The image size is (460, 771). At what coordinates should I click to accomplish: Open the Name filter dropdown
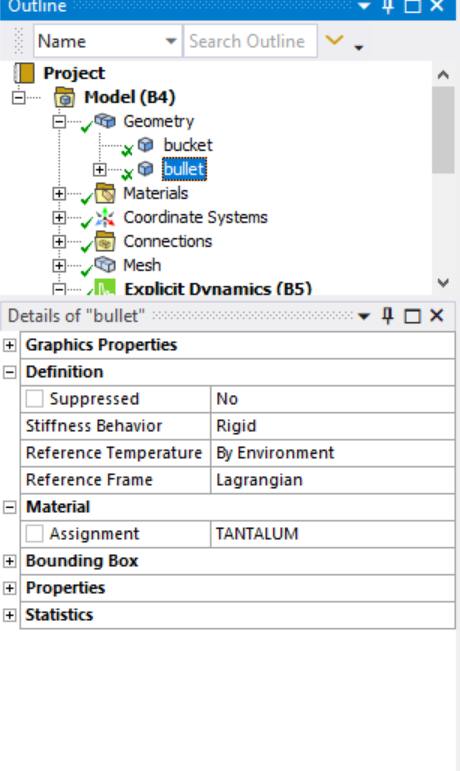point(171,41)
